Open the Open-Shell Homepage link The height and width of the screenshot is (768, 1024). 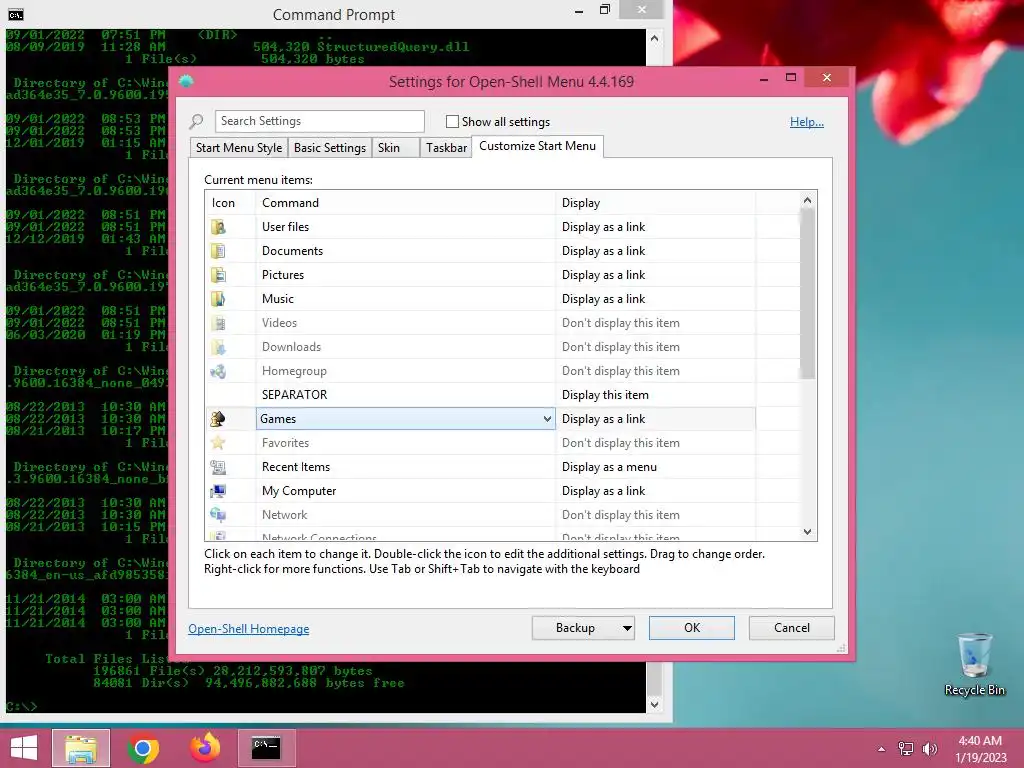(249, 628)
